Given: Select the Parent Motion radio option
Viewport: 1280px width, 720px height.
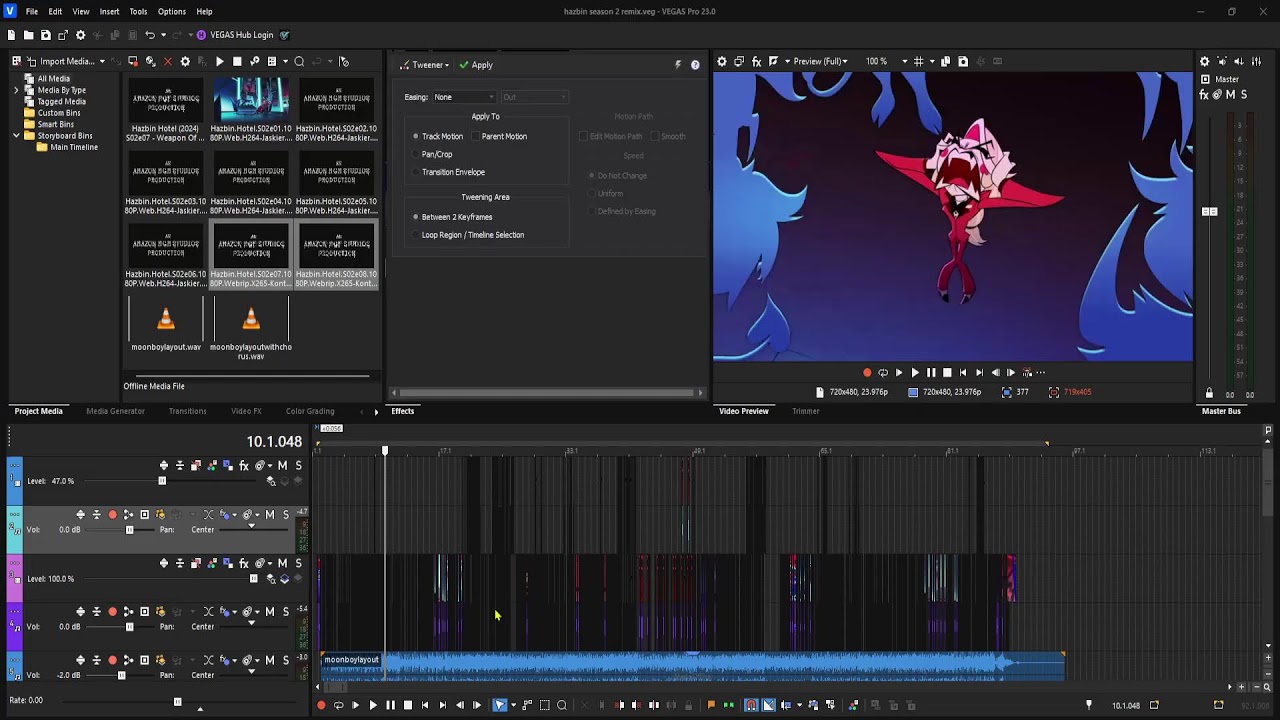Looking at the screenshot, I should 499,136.
